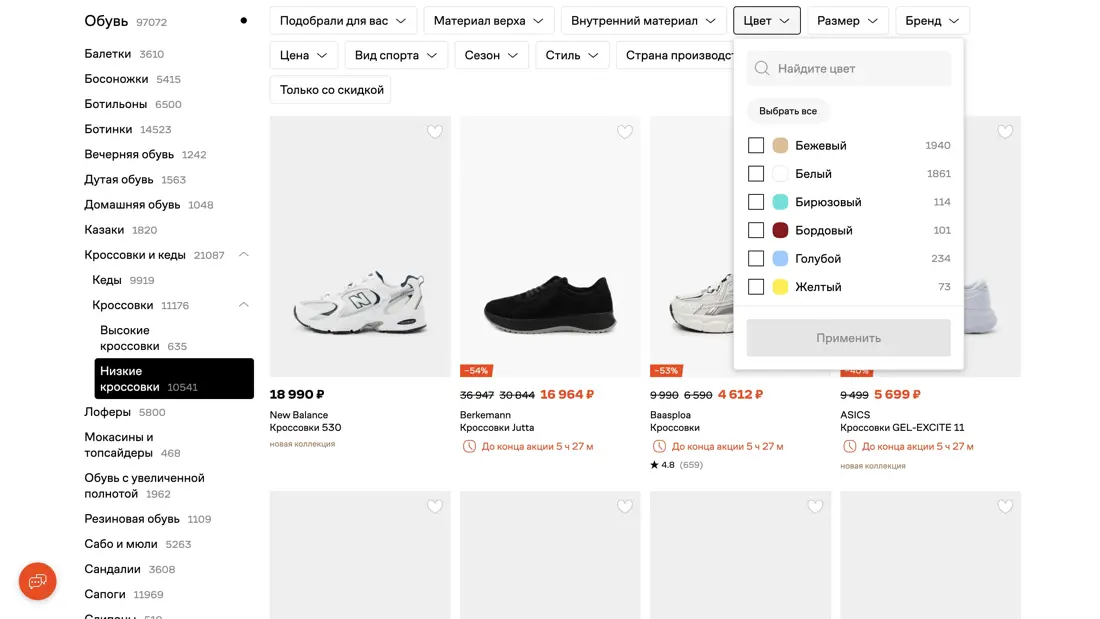Click the search magnifier in color filter

click(x=762, y=68)
